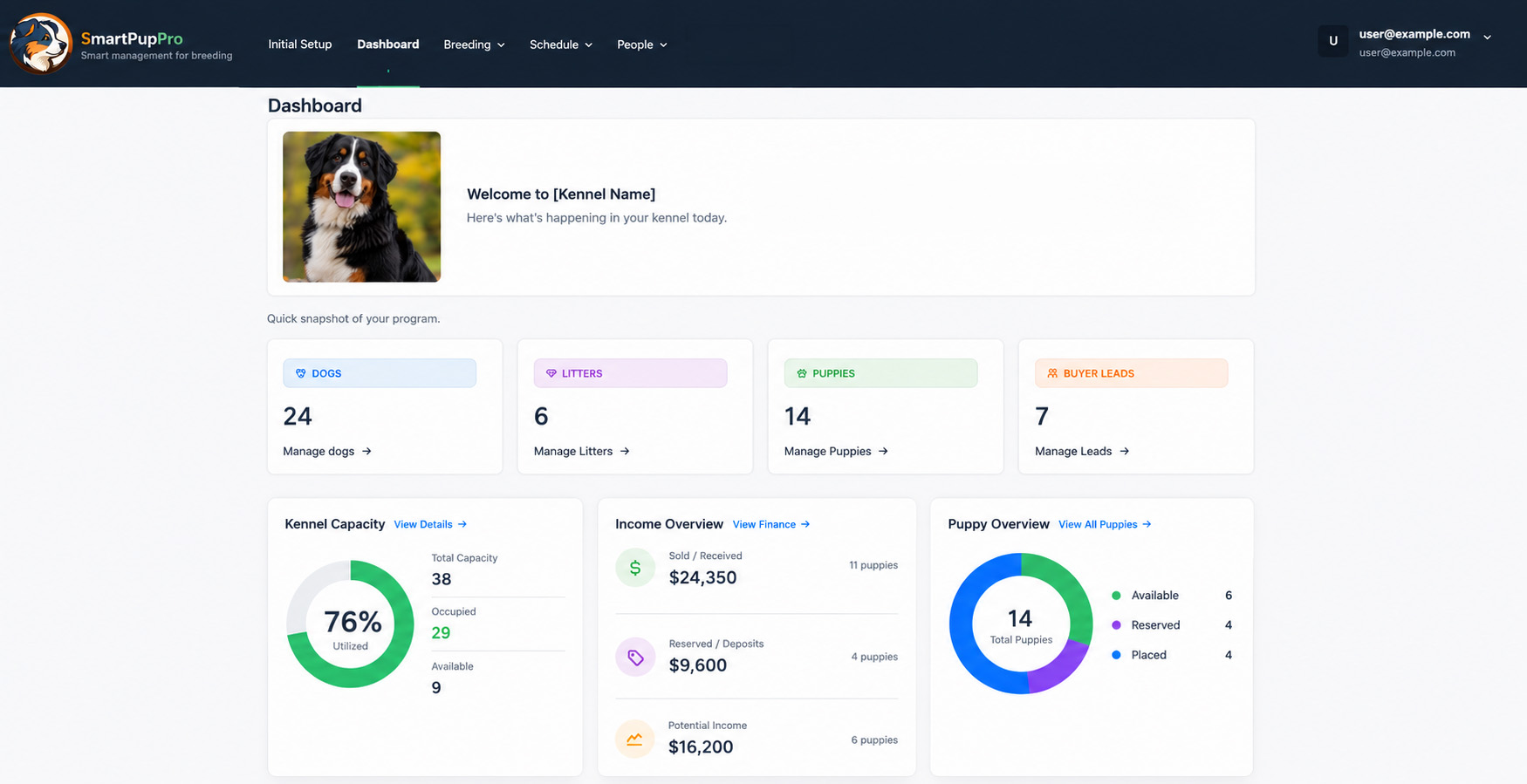Click the purple Reserved legend dot
Screen dimensions: 1527x784
[x=1116, y=625]
